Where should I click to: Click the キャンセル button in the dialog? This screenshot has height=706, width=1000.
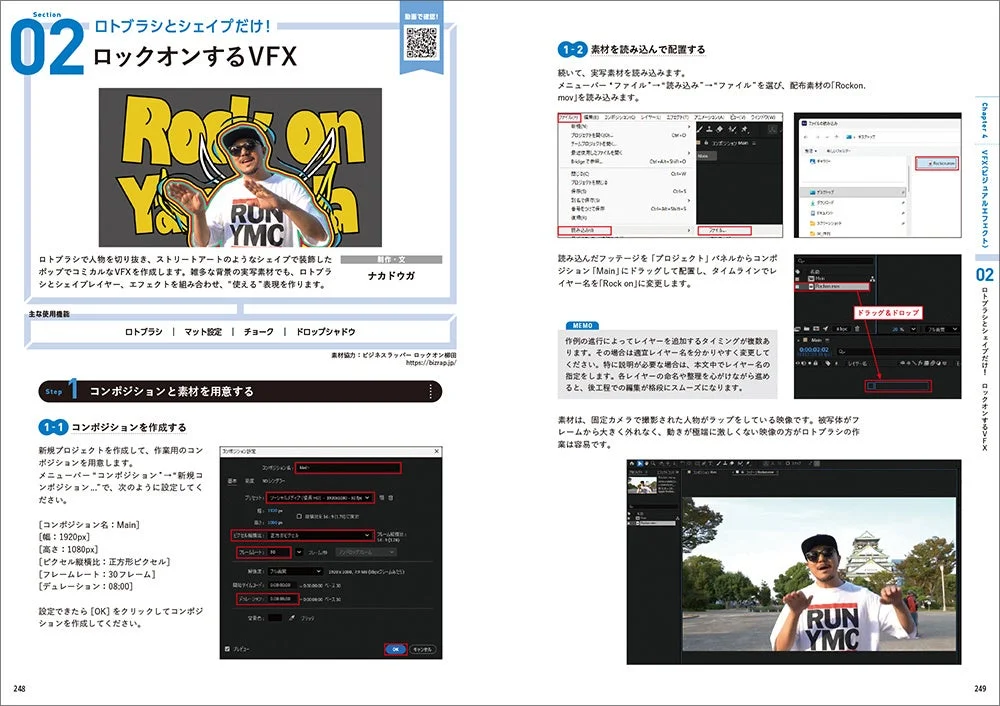[424, 648]
